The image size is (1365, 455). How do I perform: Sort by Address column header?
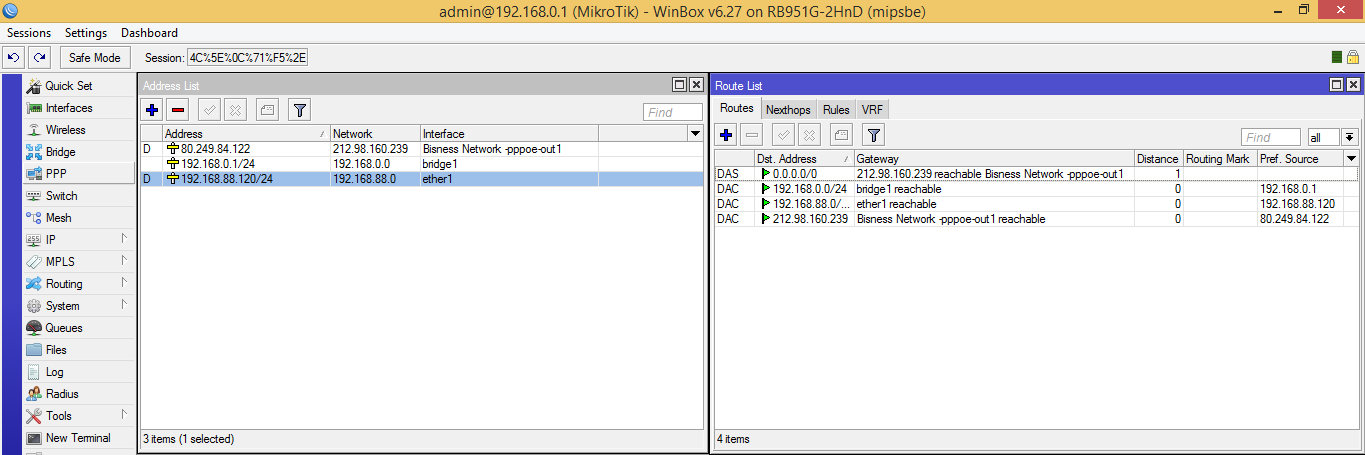[x=245, y=133]
